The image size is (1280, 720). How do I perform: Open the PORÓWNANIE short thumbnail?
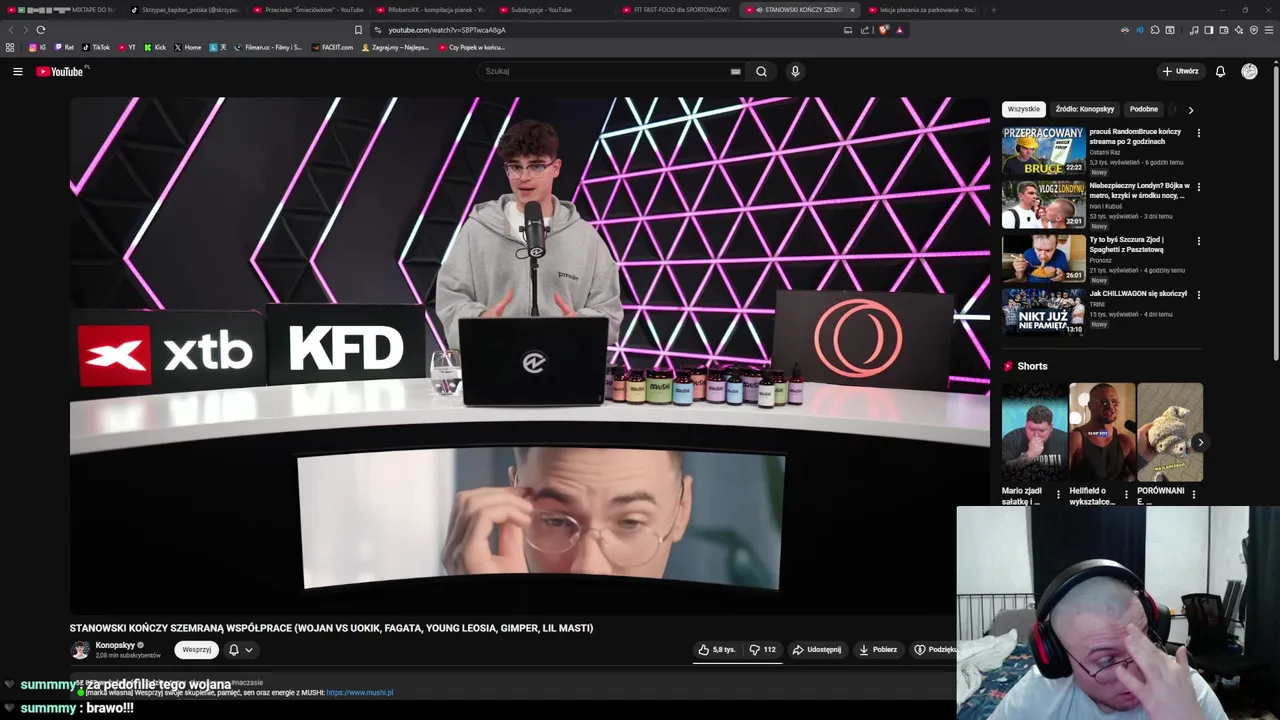pos(1169,432)
